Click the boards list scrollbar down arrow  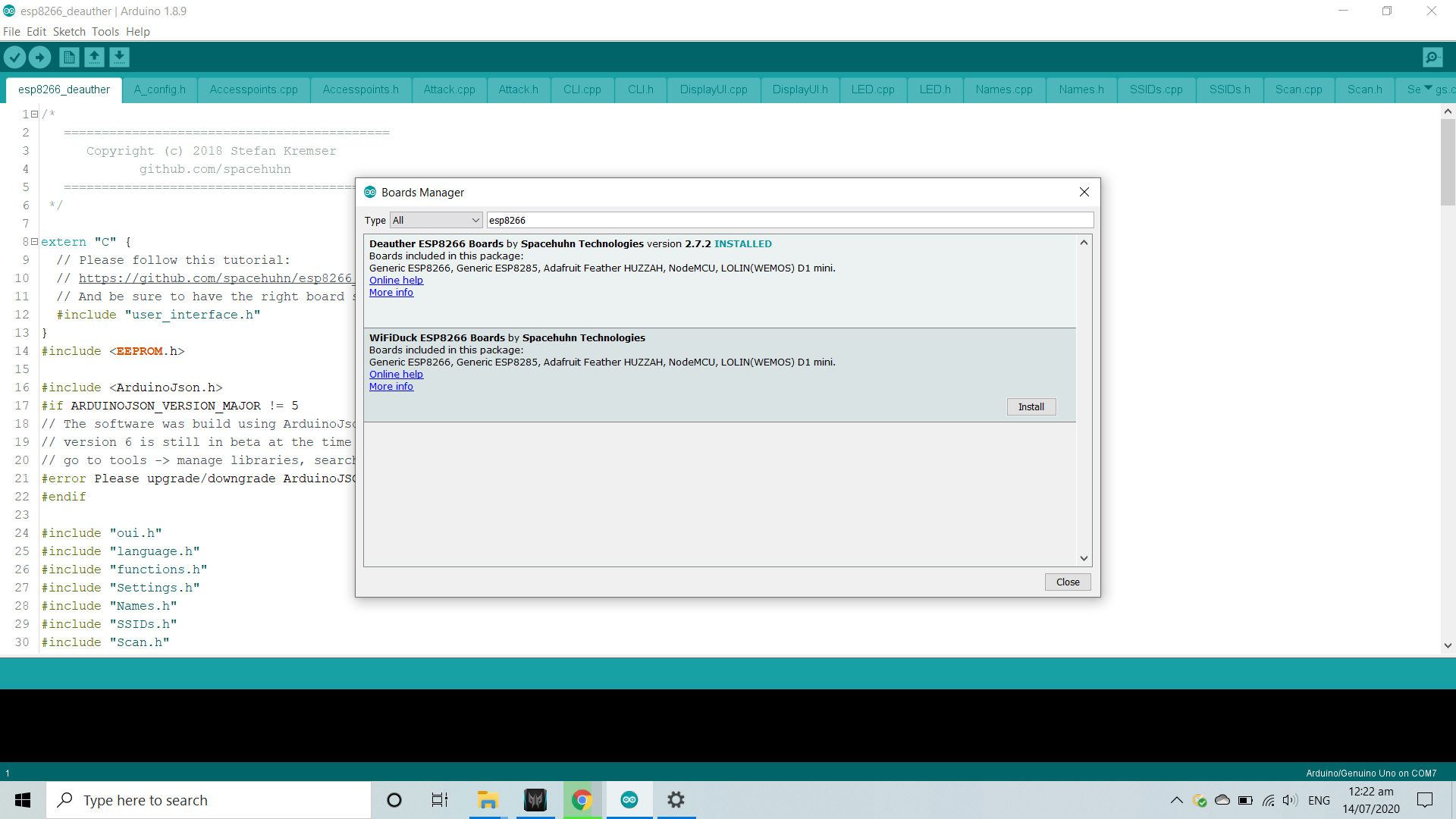(x=1084, y=558)
